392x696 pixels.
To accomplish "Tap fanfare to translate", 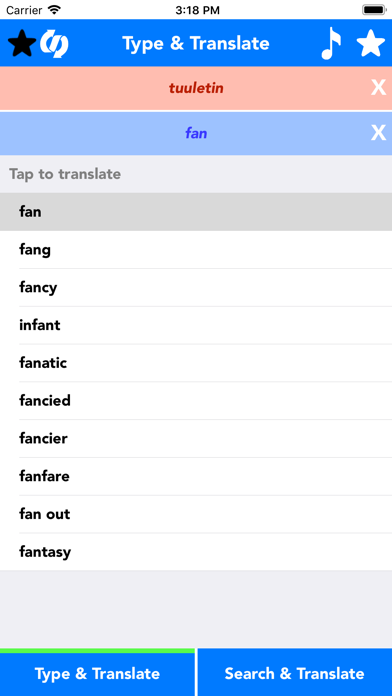I will tap(196, 476).
